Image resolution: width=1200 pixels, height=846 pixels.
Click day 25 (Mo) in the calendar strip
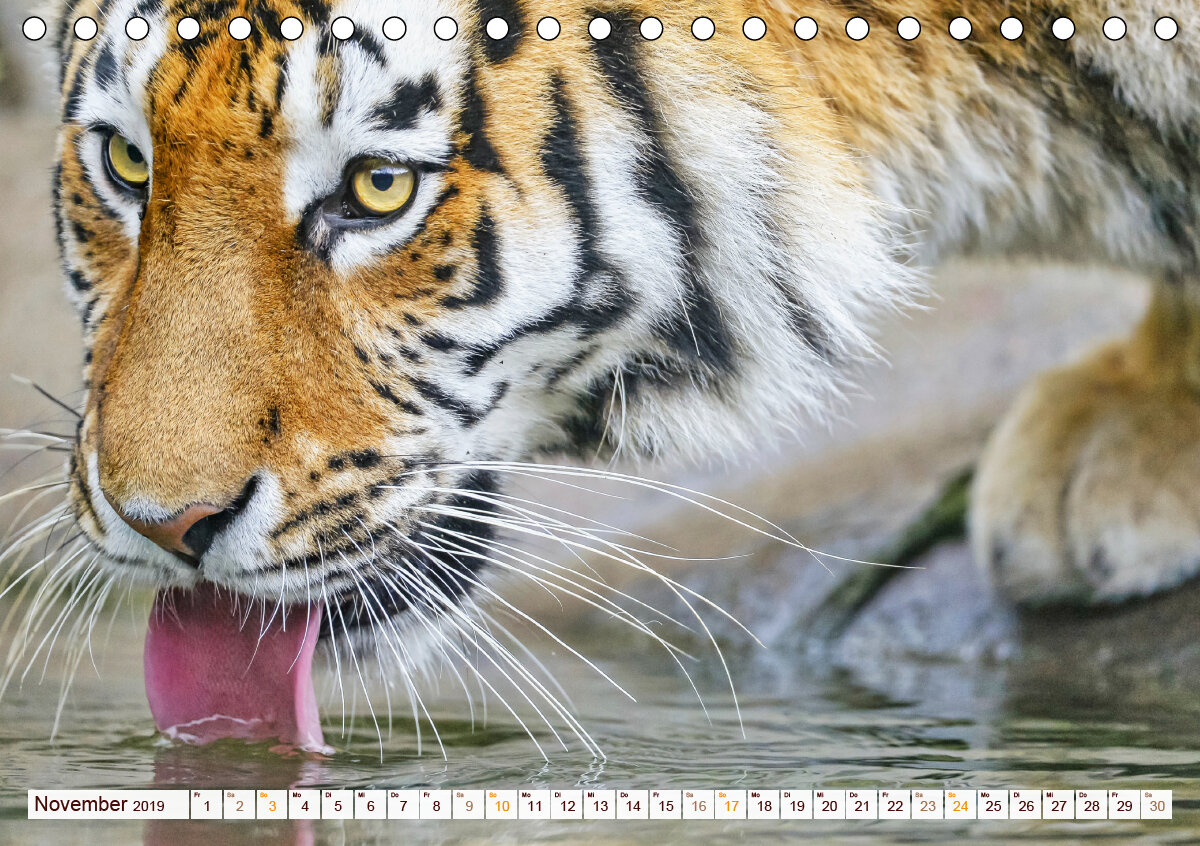992,804
